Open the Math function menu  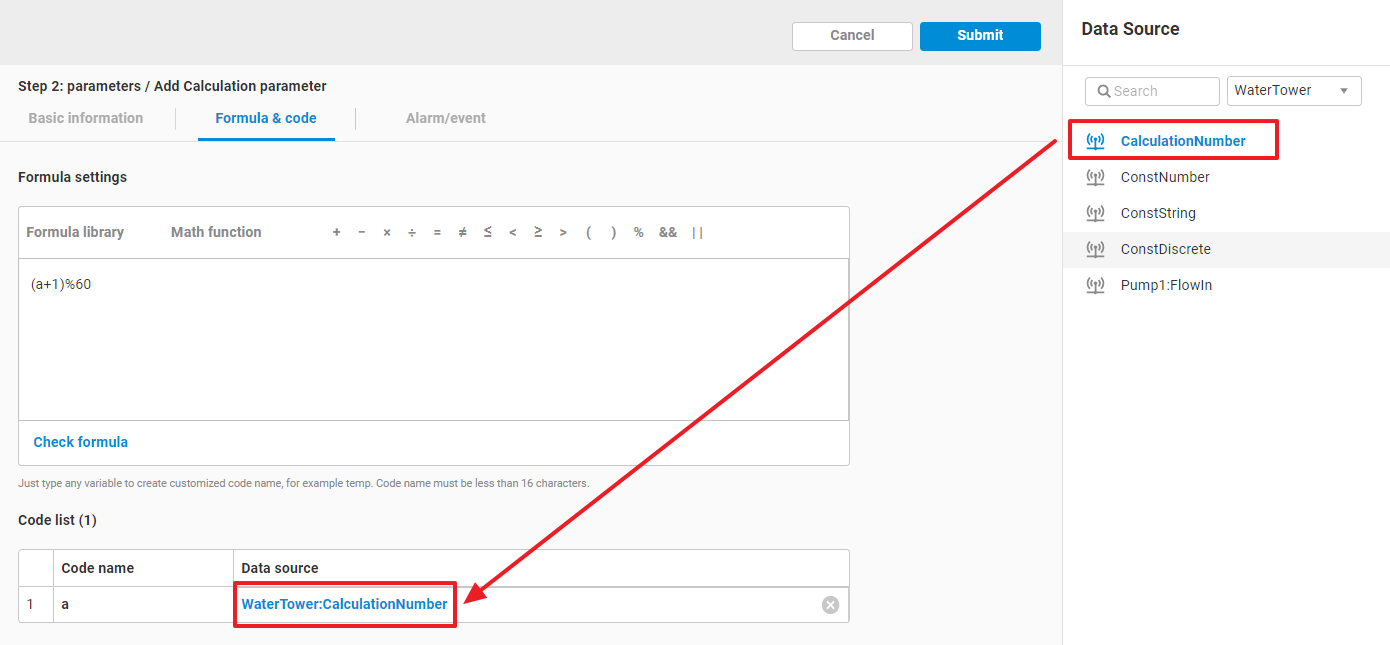point(216,232)
